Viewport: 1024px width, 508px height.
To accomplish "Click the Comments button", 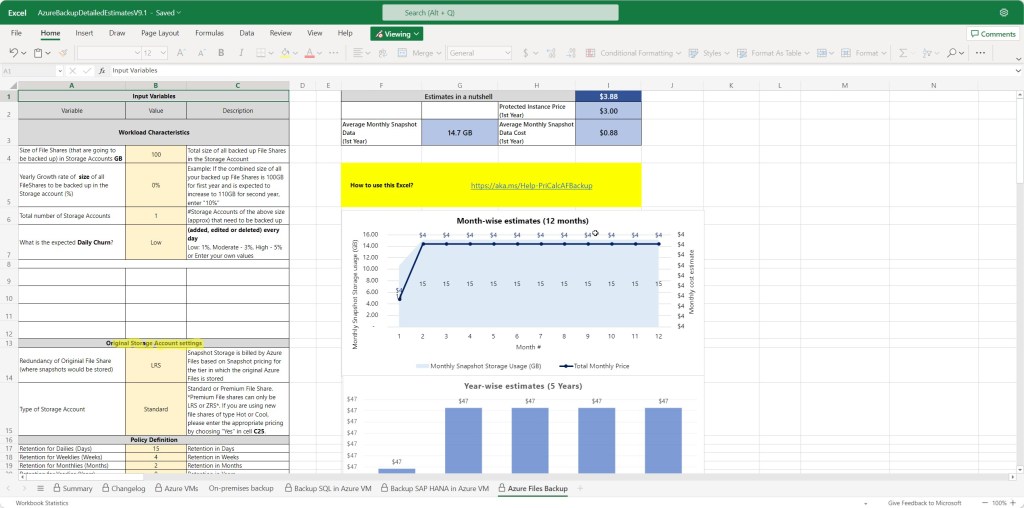I will point(991,33).
